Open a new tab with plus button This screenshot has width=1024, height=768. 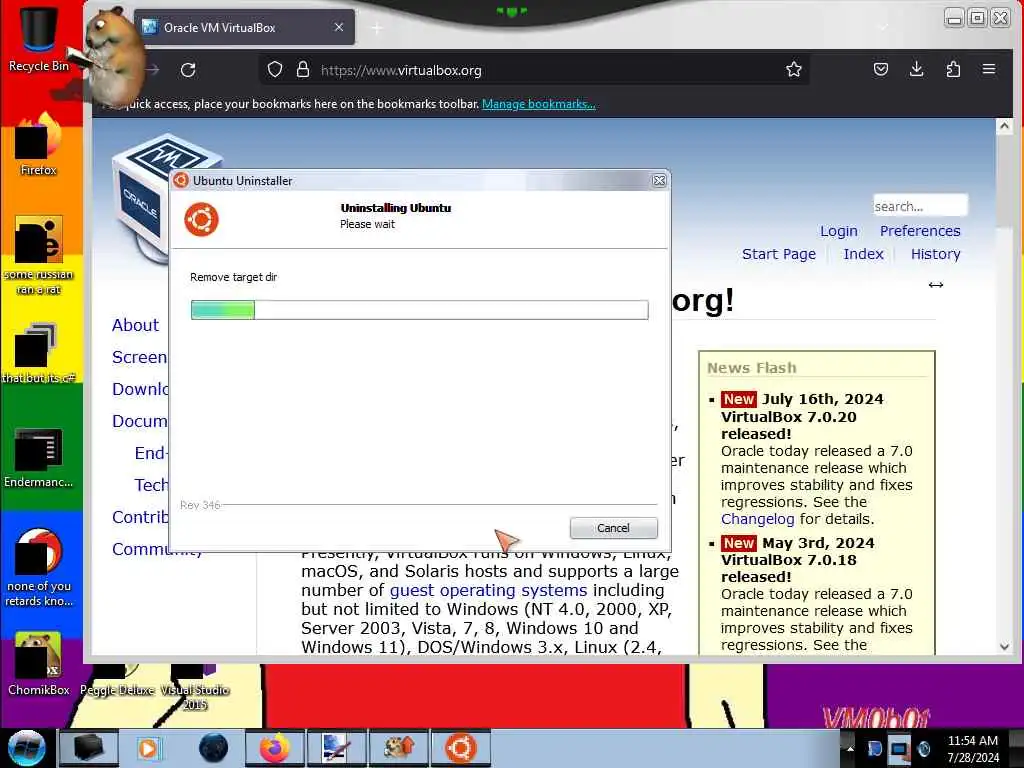[377, 28]
